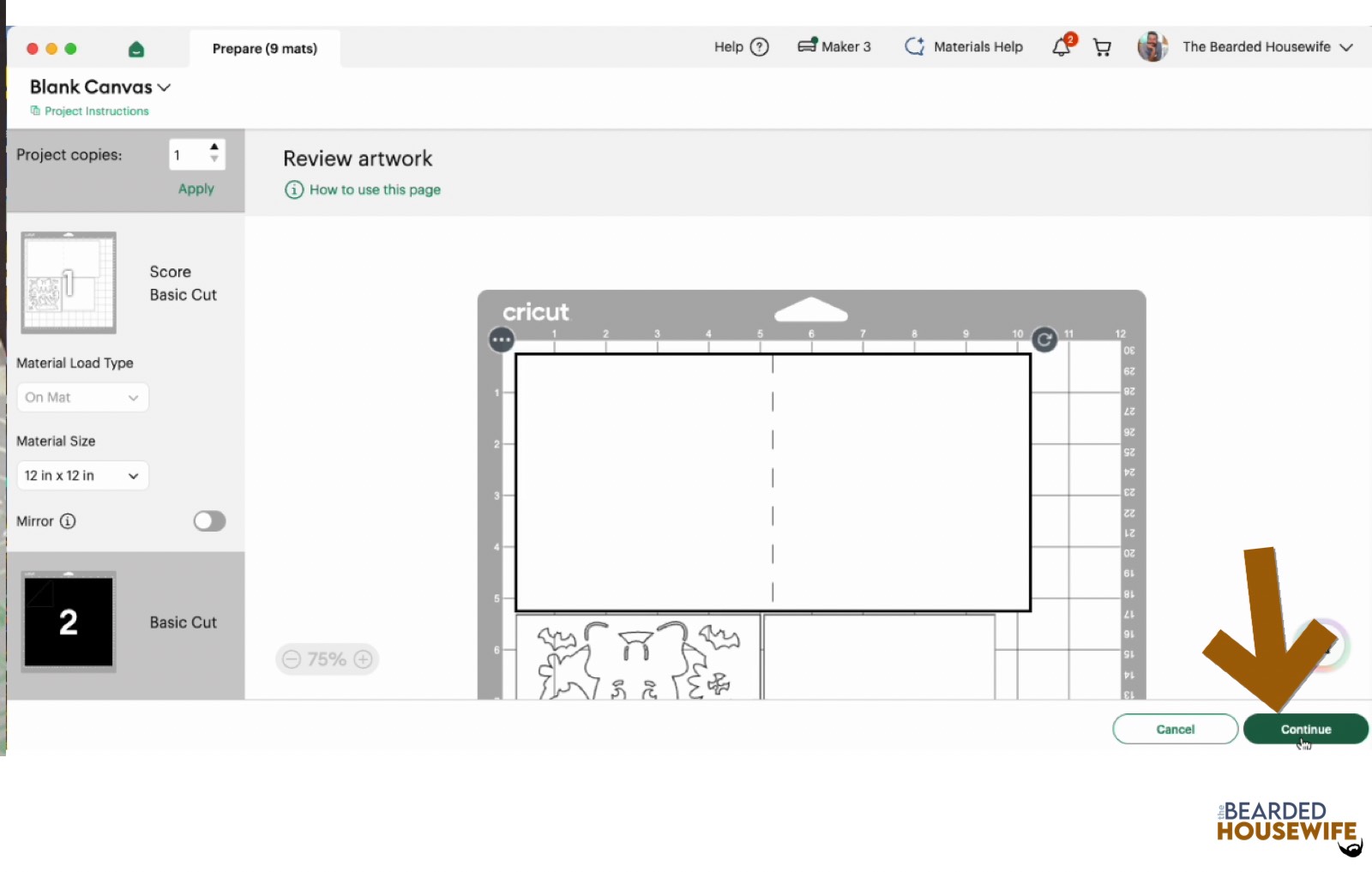
Task: Open notifications bell with badge
Action: pyautogui.click(x=1062, y=45)
